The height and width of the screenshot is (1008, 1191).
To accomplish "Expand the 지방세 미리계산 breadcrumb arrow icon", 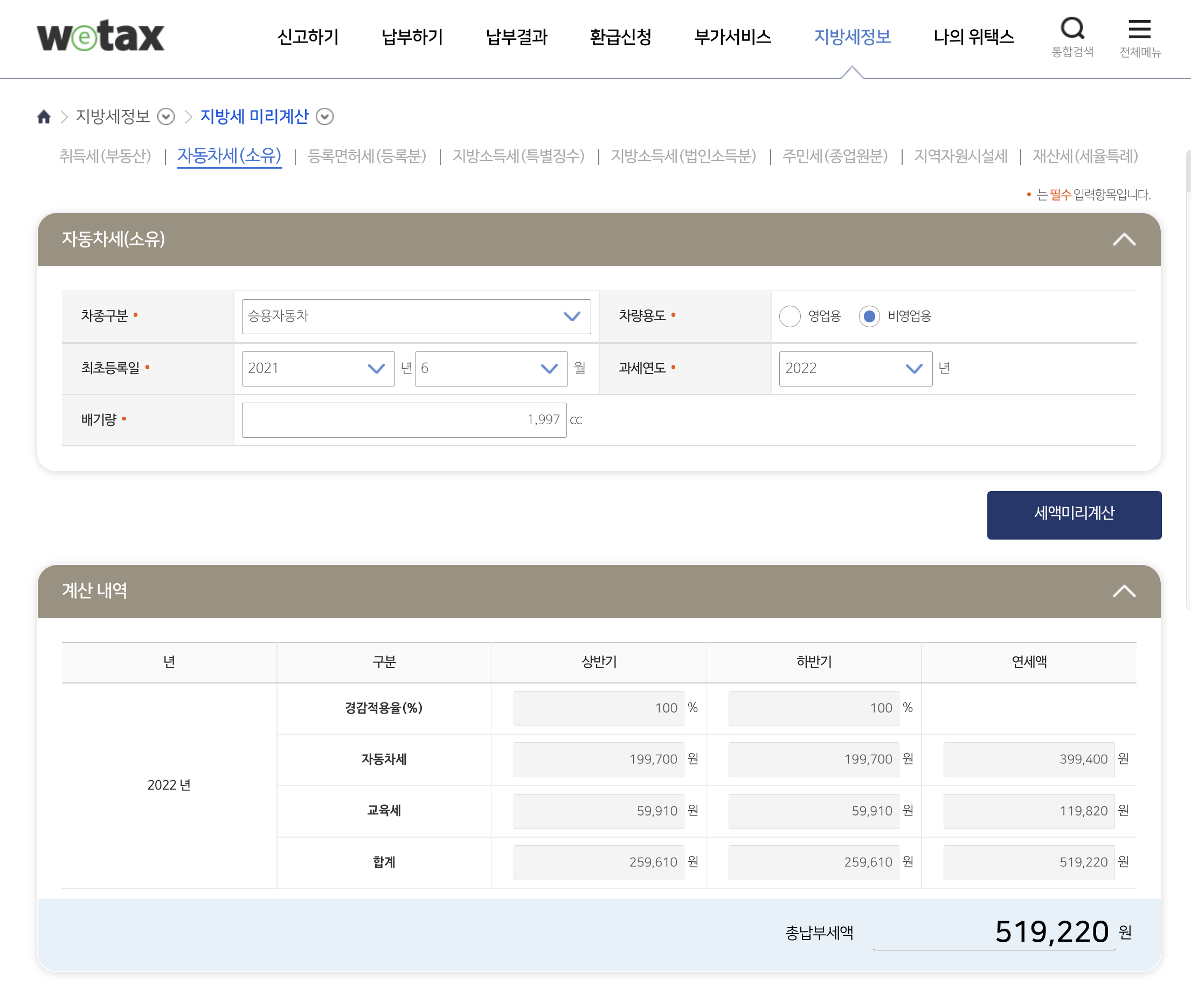I will click(324, 116).
